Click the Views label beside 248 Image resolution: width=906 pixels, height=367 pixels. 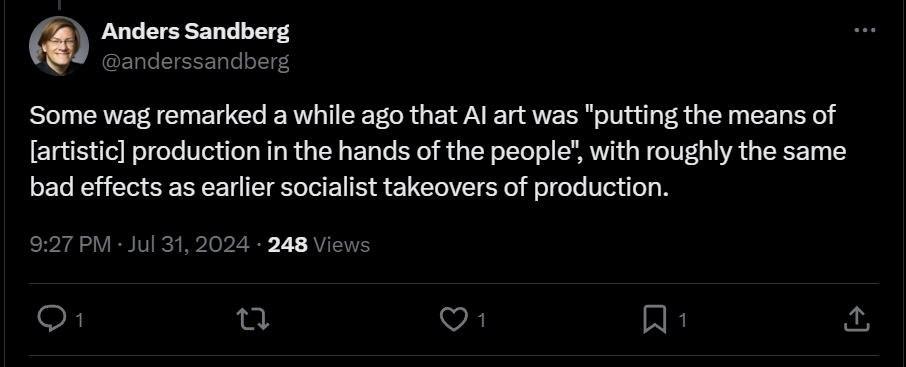(341, 244)
